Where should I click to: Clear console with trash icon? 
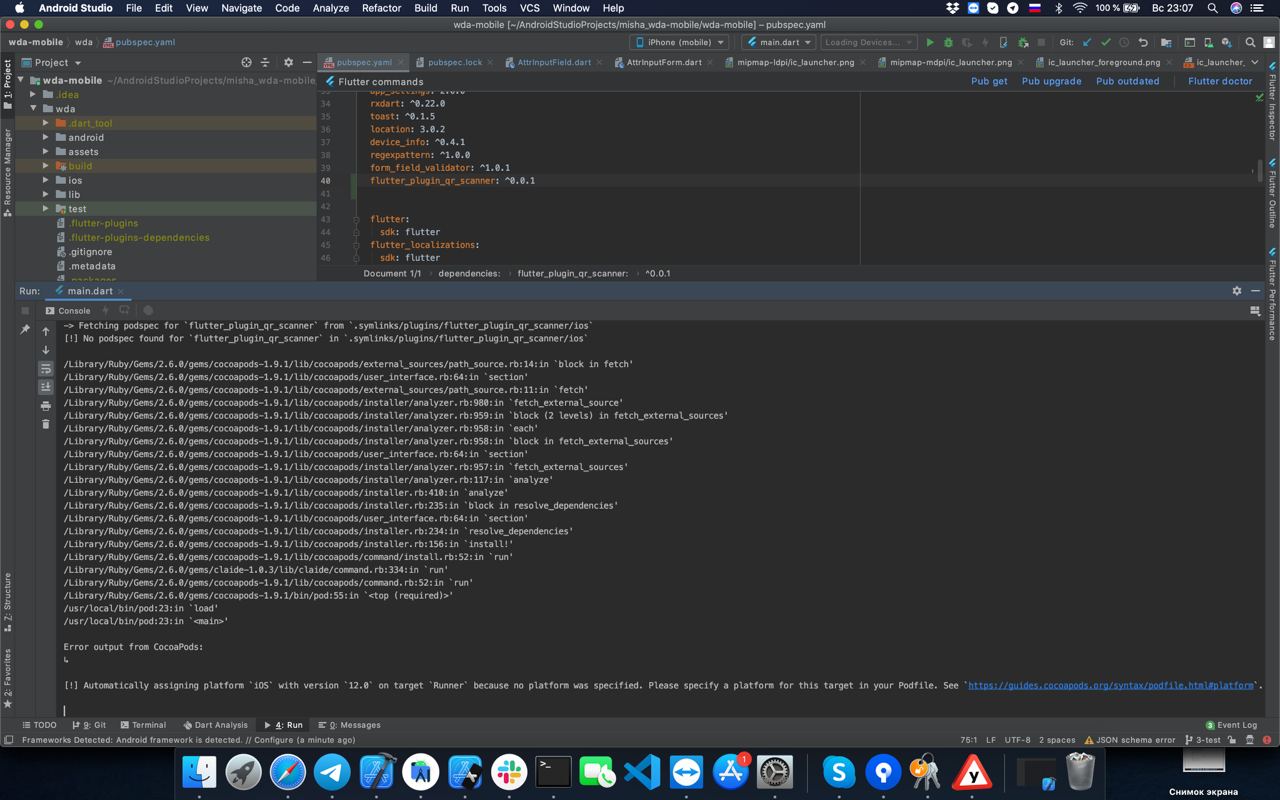tap(46, 424)
